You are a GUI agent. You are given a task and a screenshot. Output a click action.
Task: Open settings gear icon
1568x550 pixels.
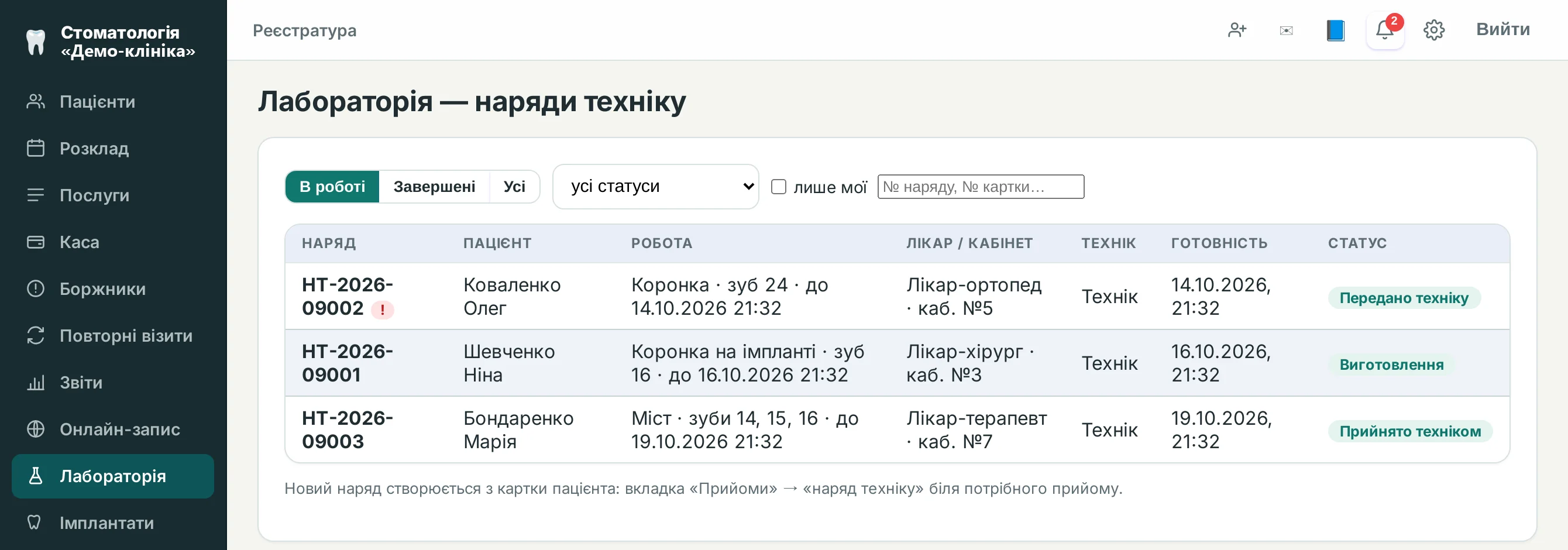tap(1434, 30)
